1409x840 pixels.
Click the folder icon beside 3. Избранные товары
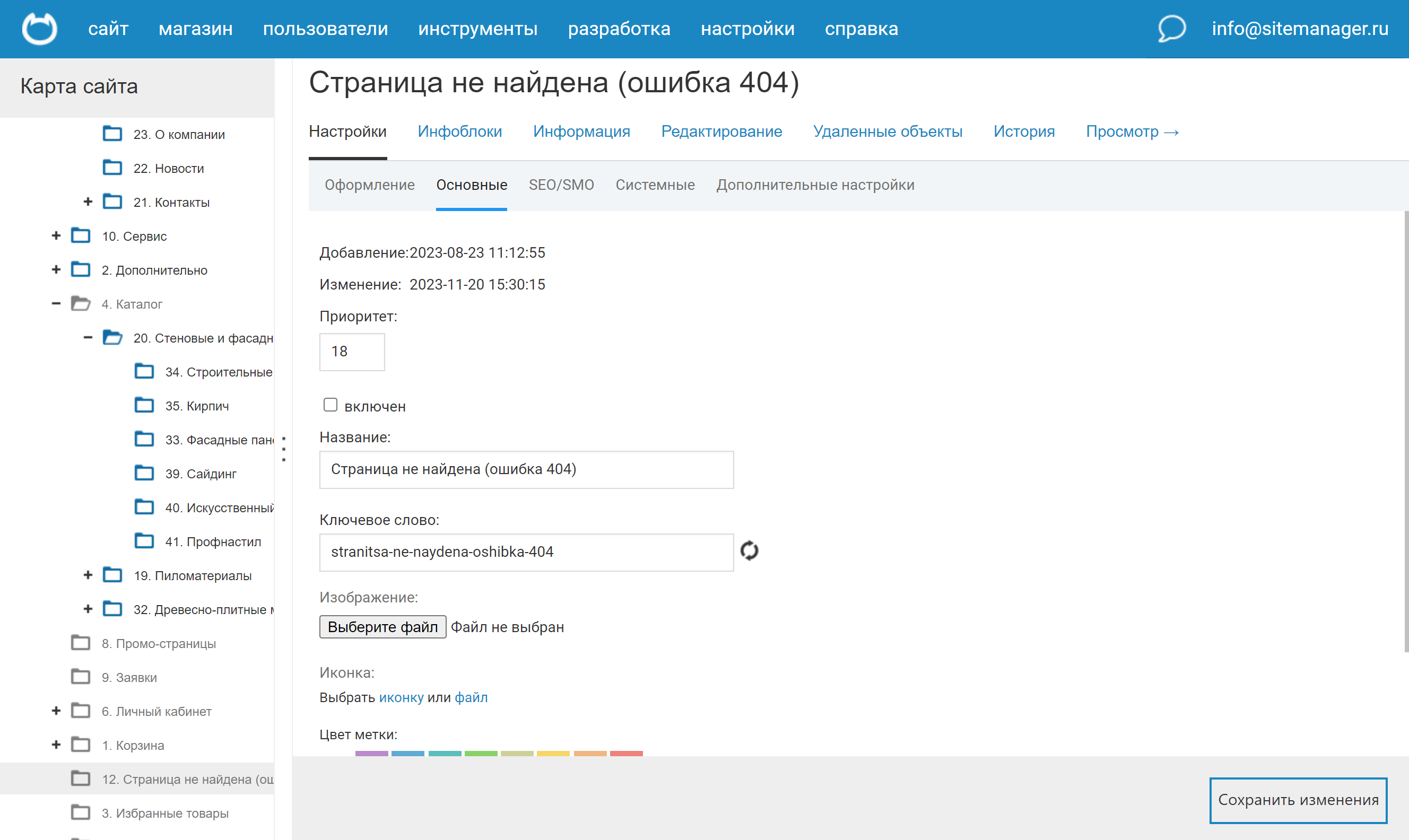[81, 813]
